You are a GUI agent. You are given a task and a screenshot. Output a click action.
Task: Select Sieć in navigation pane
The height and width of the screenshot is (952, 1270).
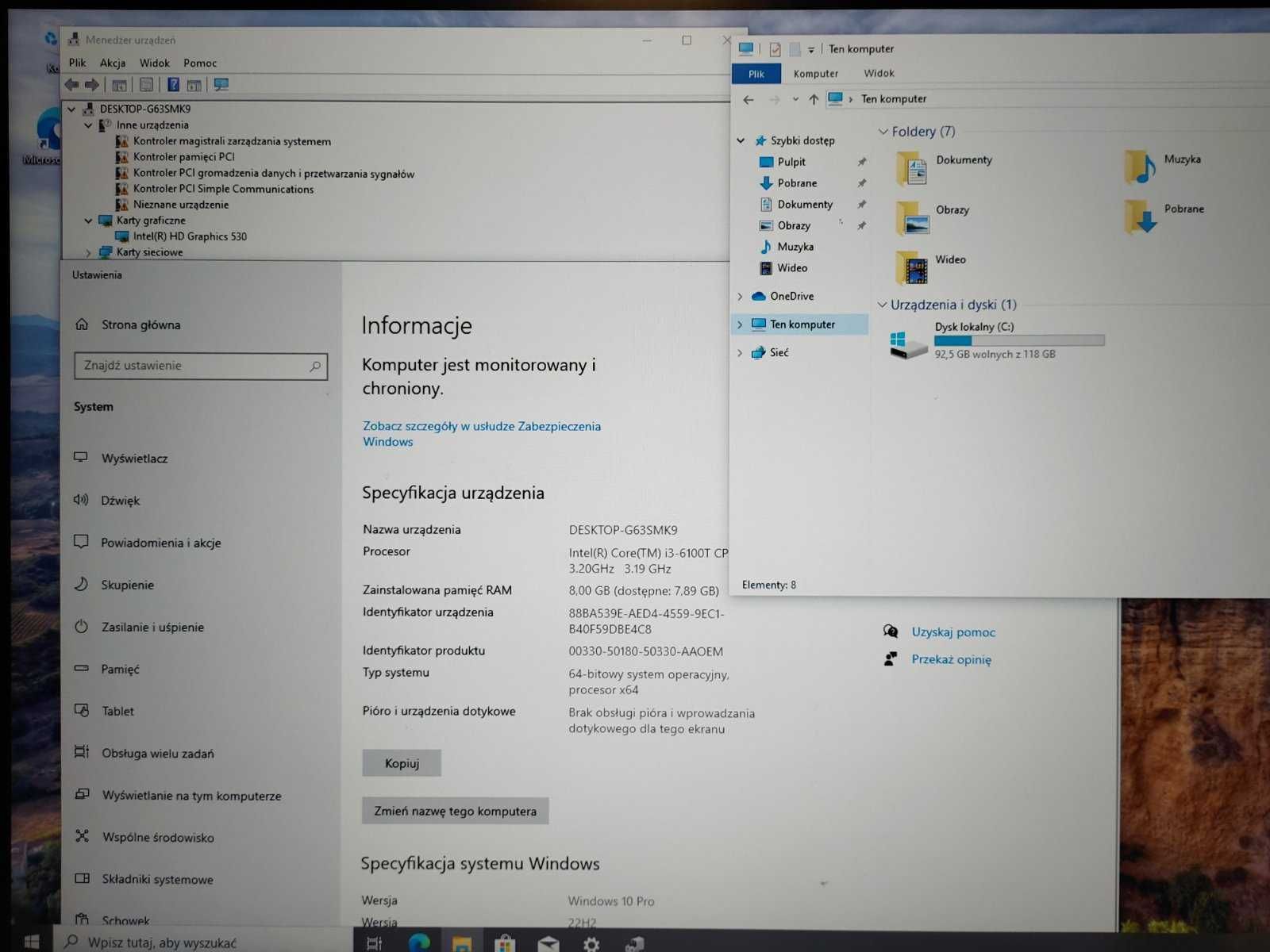(x=779, y=352)
